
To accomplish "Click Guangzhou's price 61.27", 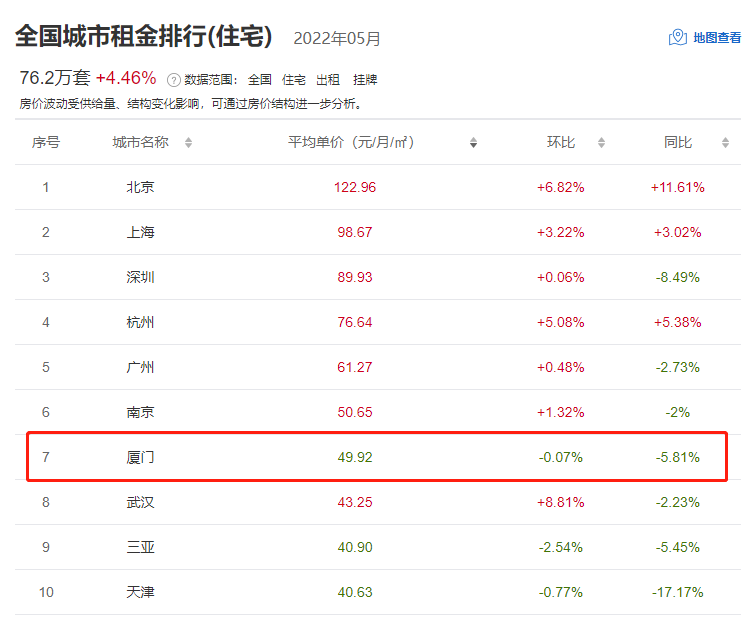I will point(355,367).
